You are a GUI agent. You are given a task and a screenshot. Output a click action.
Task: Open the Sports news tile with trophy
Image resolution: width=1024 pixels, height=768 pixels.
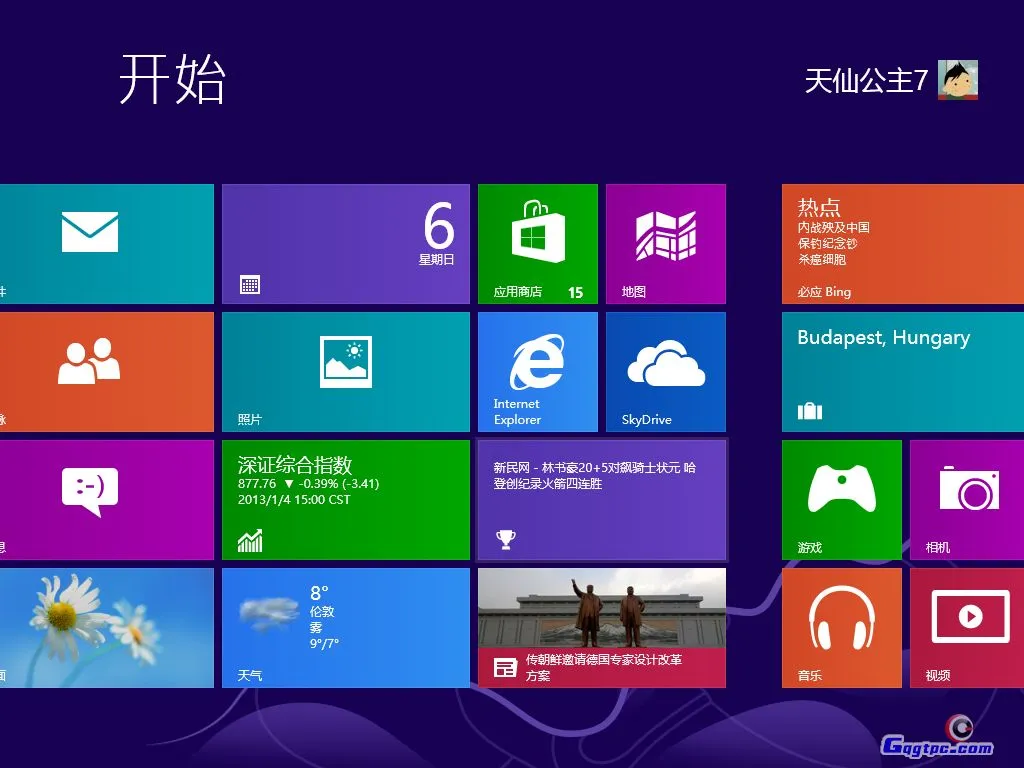(601, 499)
